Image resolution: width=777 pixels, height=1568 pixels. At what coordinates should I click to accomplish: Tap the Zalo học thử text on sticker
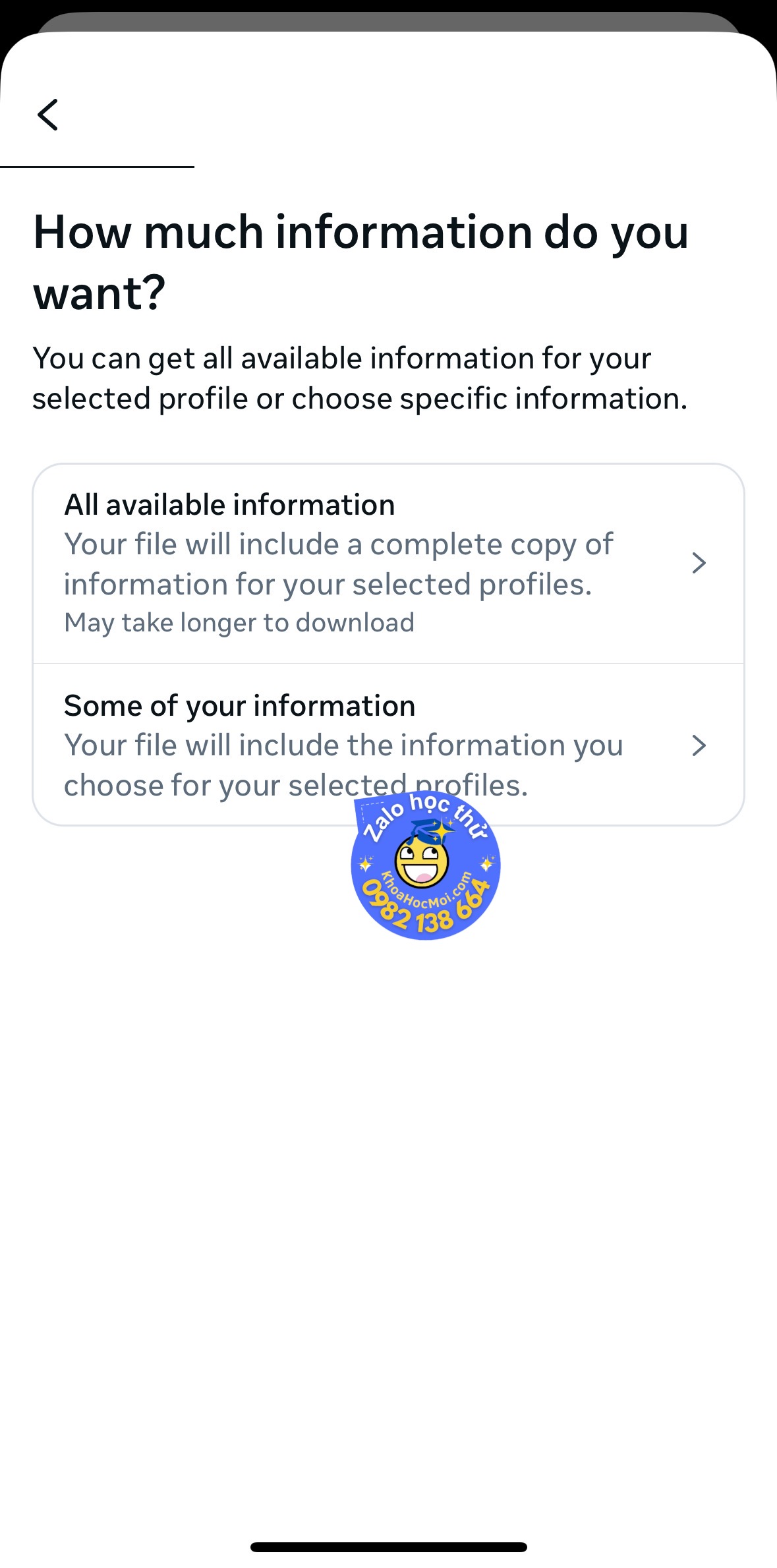[425, 815]
